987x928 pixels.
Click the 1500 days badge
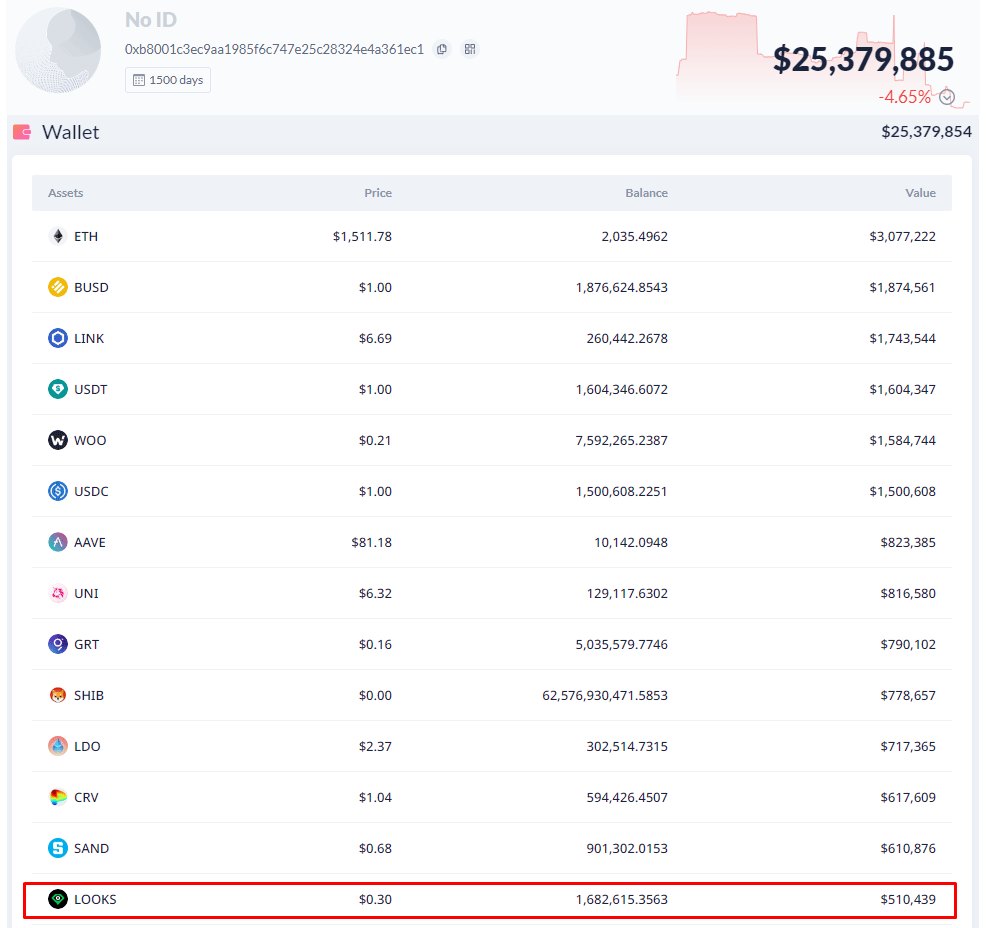(x=168, y=80)
